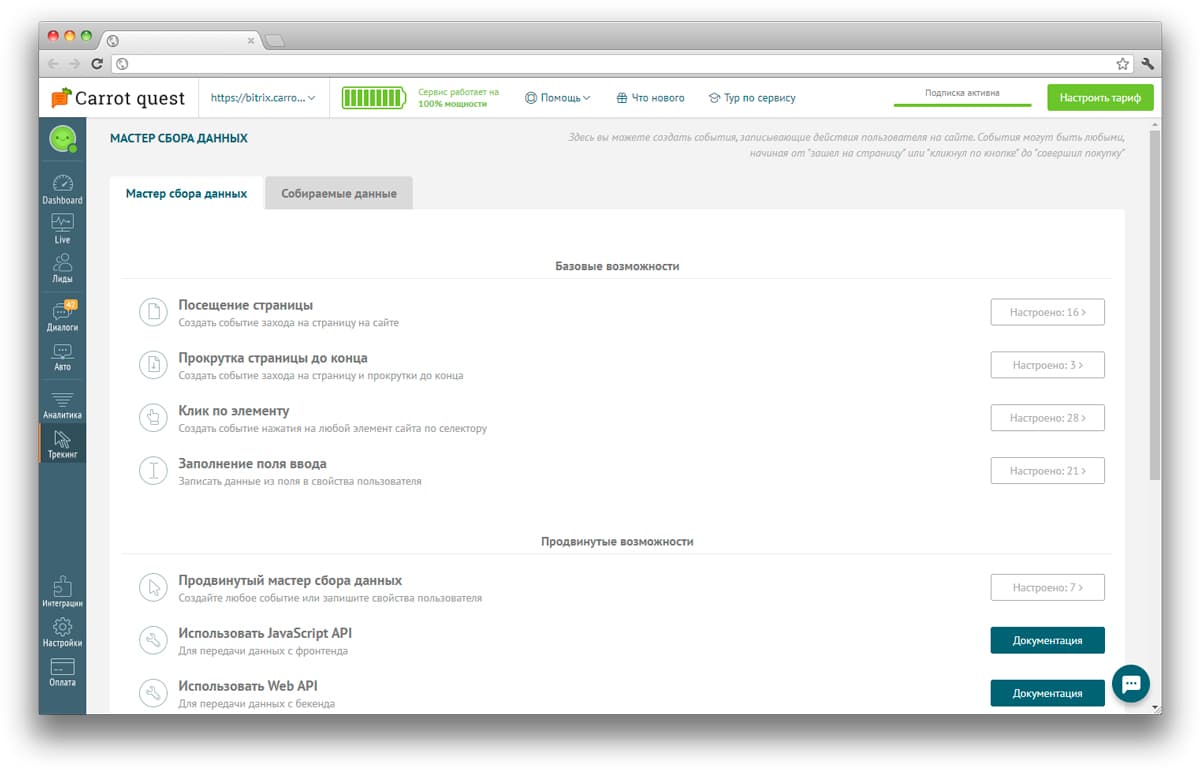Click the Клик по элементу hand icon
Screen dimensions: 1200x770
click(153, 418)
